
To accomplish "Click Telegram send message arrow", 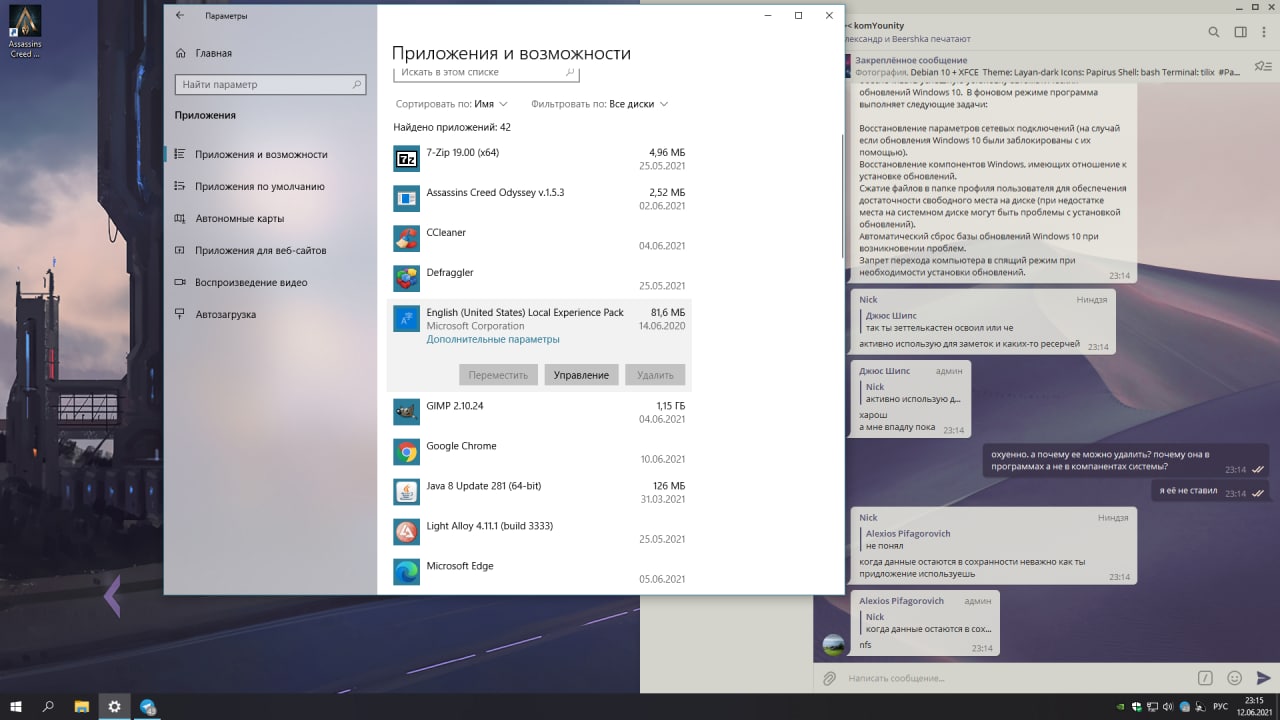I will point(1263,678).
